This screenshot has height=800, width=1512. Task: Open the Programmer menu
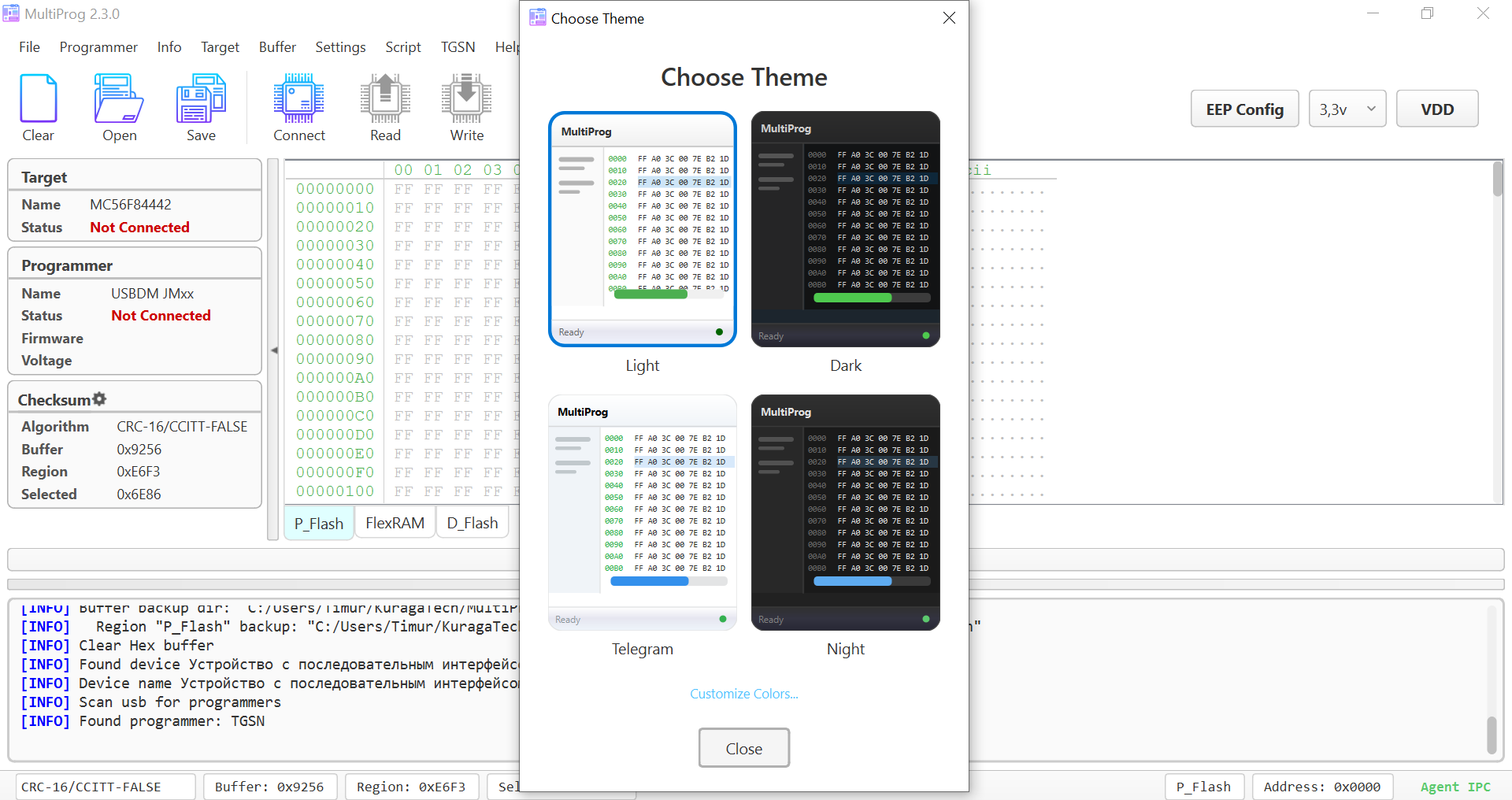click(x=98, y=47)
